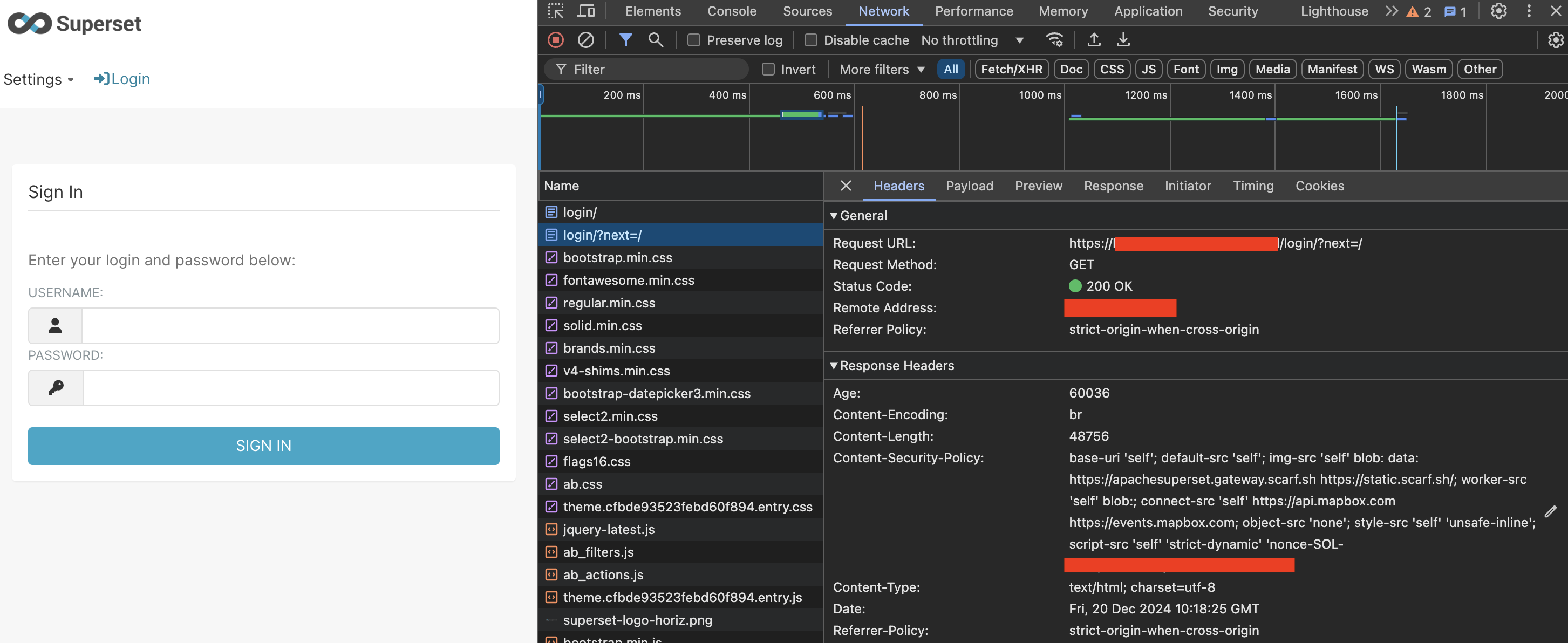The width and height of the screenshot is (1568, 643).
Task: Edit Content-Security-Policy header pencil icon
Action: tap(1550, 511)
